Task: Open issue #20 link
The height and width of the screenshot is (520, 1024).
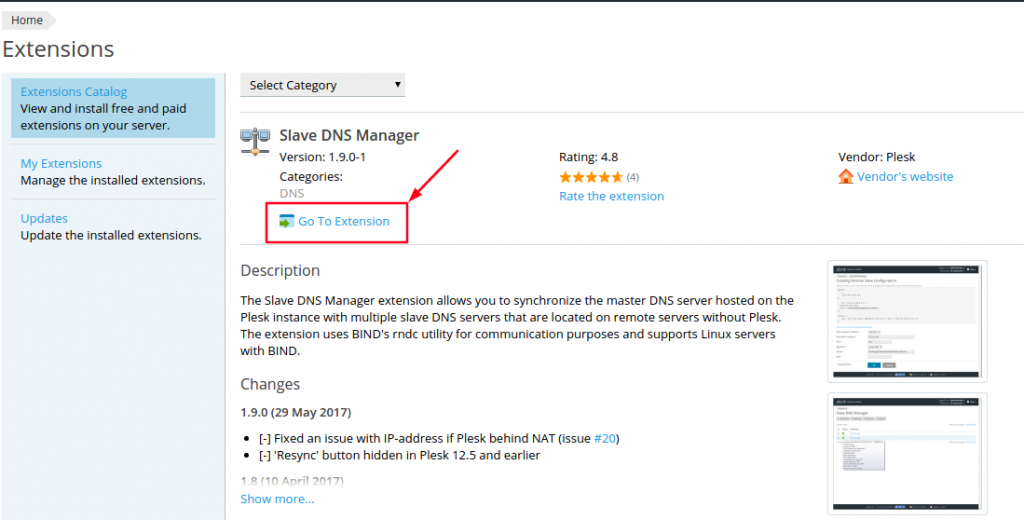Action: point(605,438)
